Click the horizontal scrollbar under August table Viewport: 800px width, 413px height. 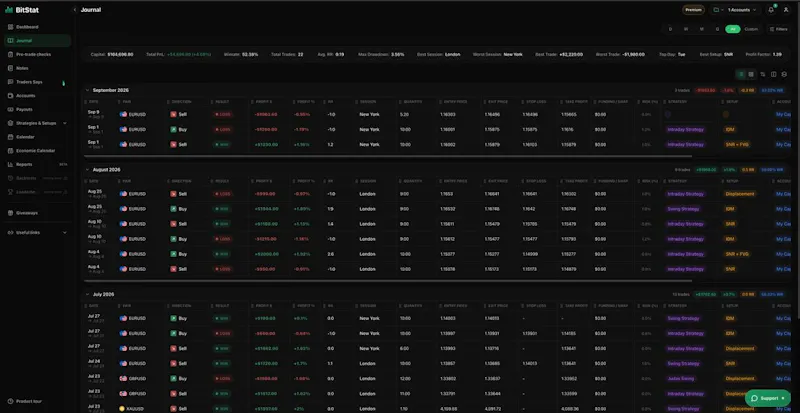pyautogui.click(x=388, y=281)
